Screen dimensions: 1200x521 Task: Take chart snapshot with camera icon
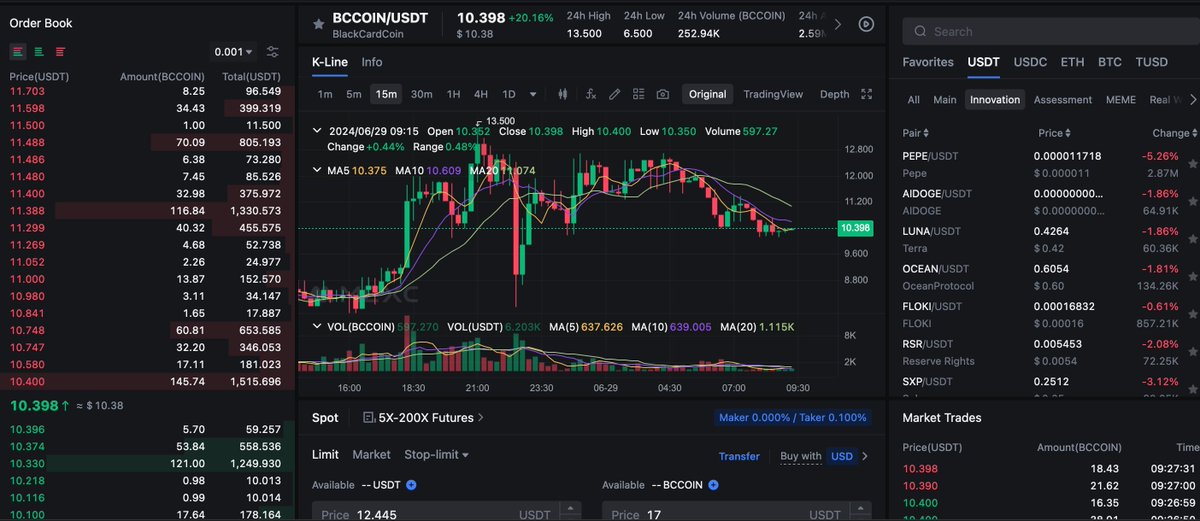(662, 94)
